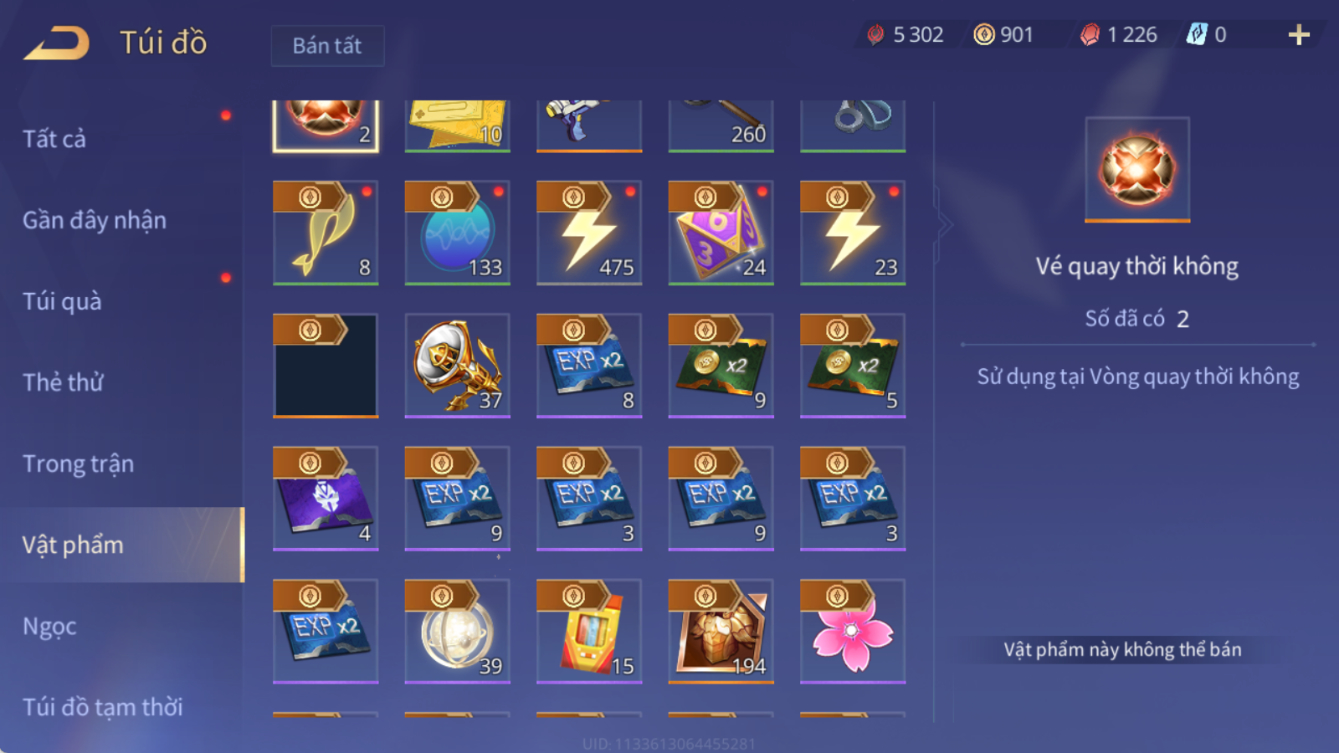1339x753 pixels.
Task: Select the globe orb item with count 39
Action: pos(457,632)
